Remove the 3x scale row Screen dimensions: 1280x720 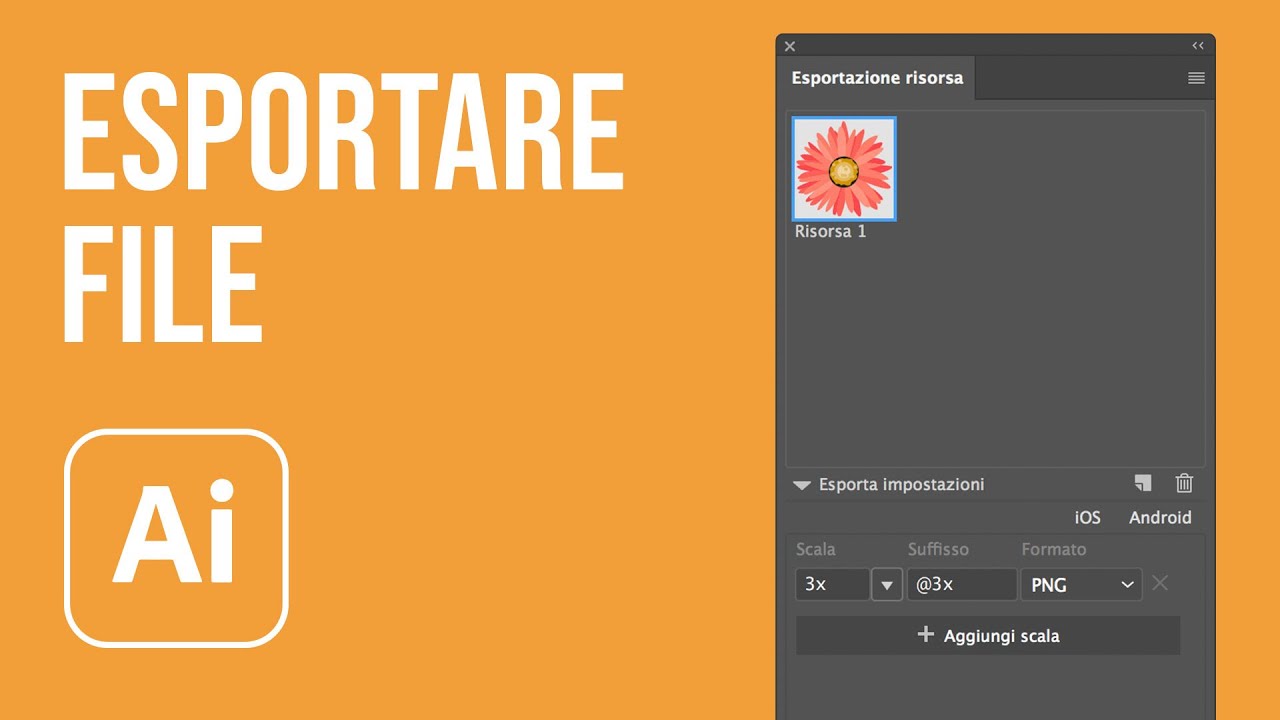tap(1160, 583)
